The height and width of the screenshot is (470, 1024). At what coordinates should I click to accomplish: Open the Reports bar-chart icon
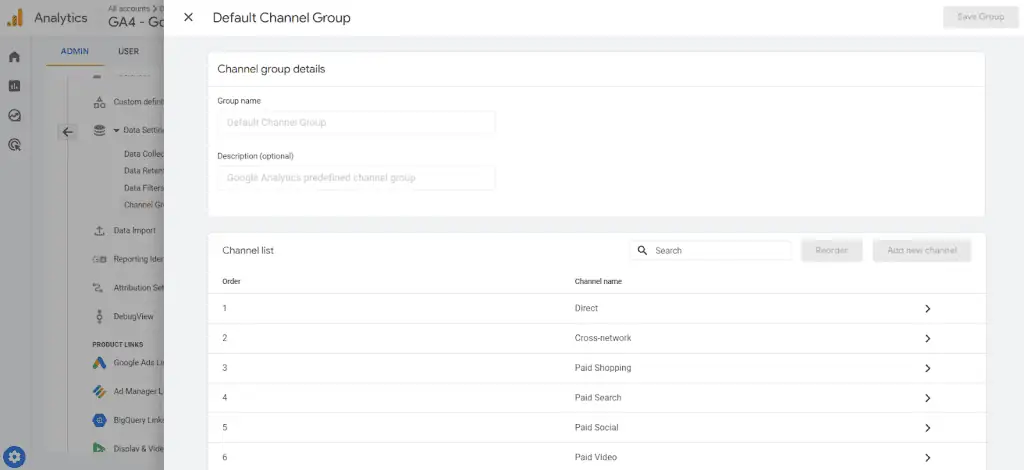tap(14, 86)
